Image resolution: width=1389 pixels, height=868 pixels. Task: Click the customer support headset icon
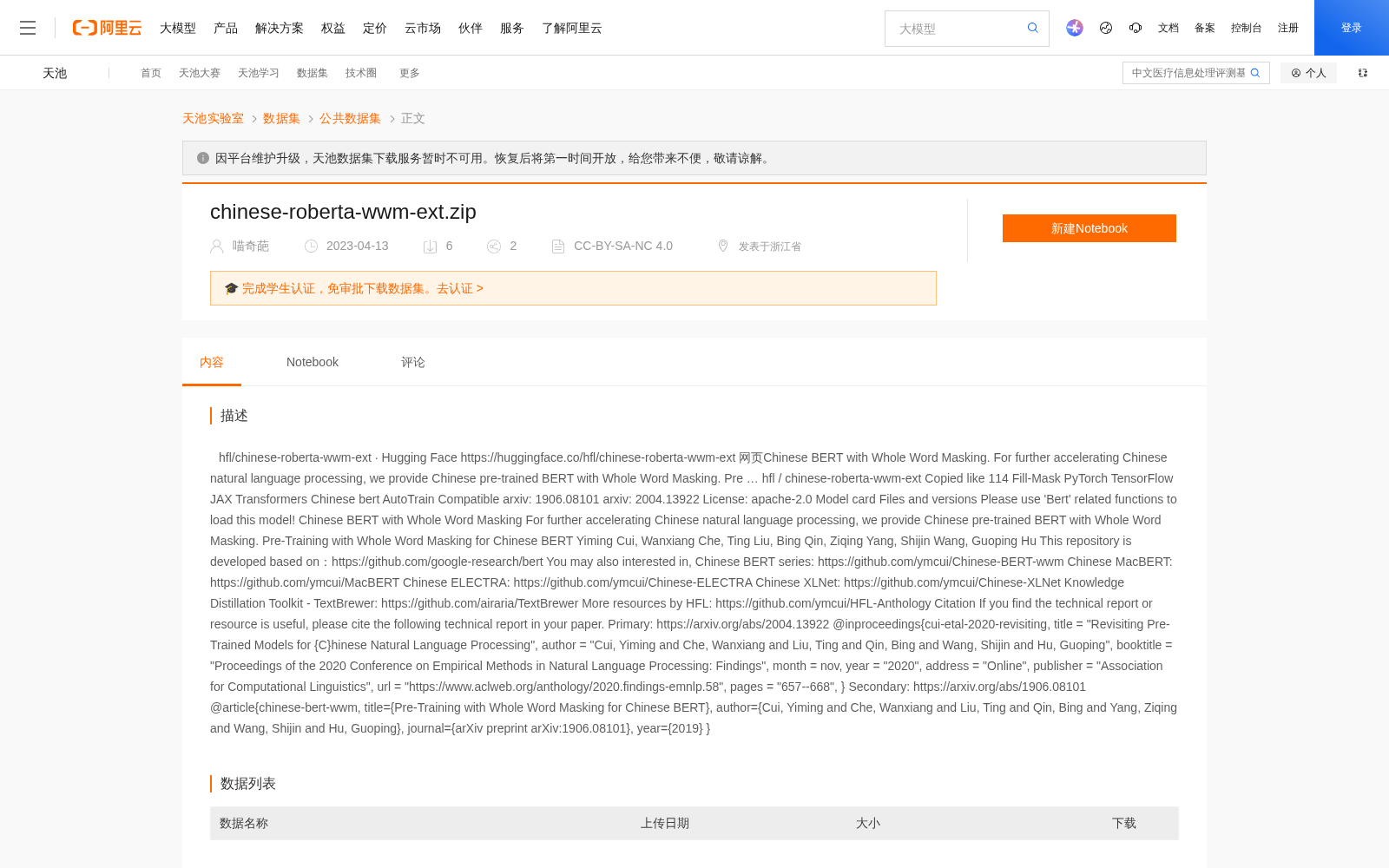(1136, 28)
